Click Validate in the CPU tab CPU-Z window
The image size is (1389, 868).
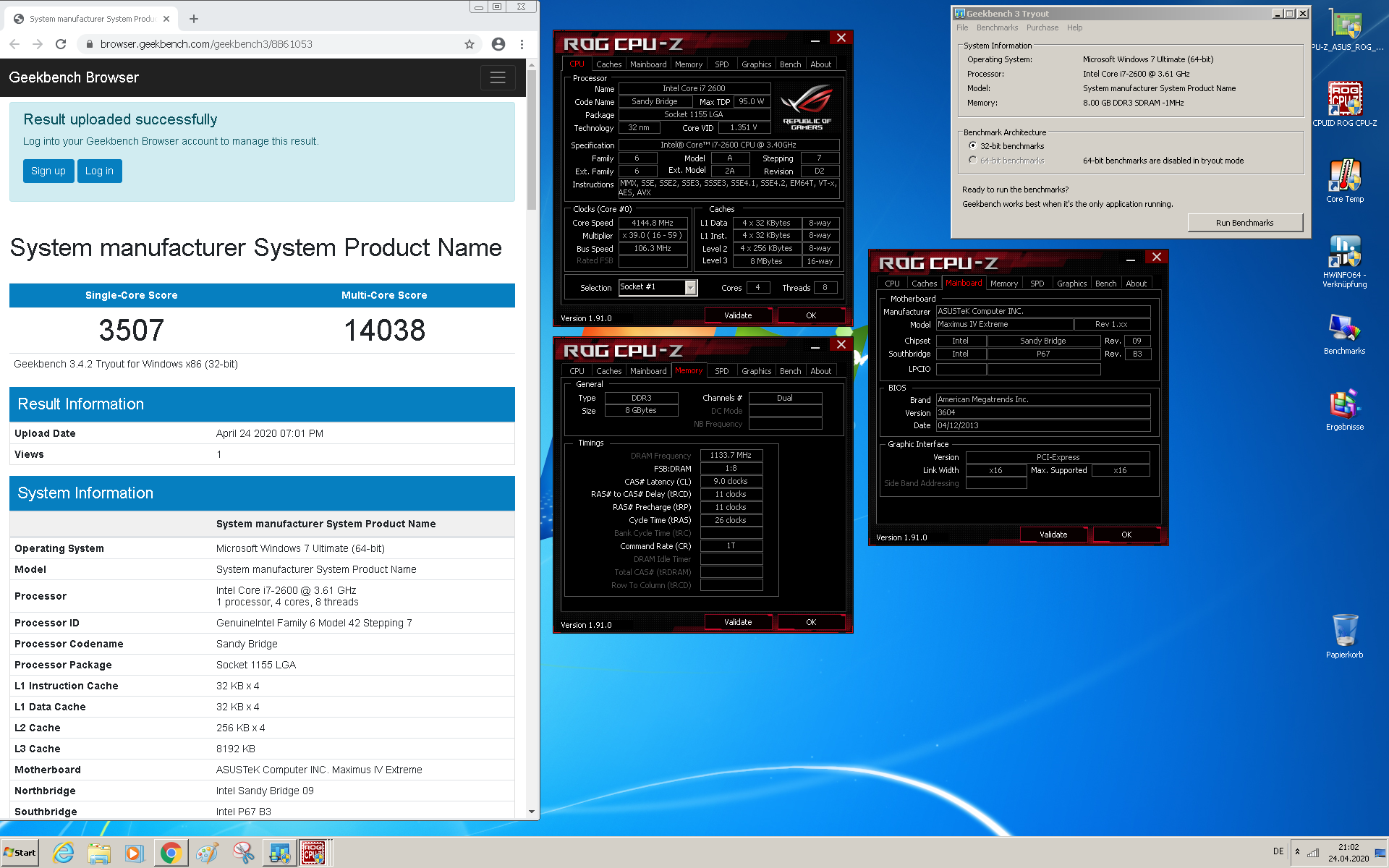[x=738, y=315]
